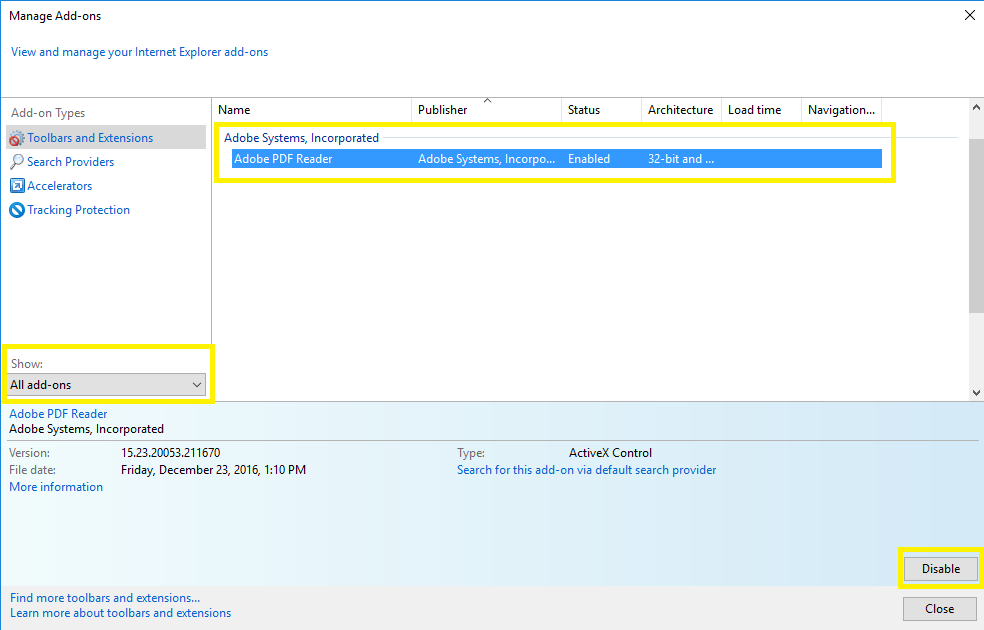Click the Accelerators arrow icon

click(x=17, y=186)
